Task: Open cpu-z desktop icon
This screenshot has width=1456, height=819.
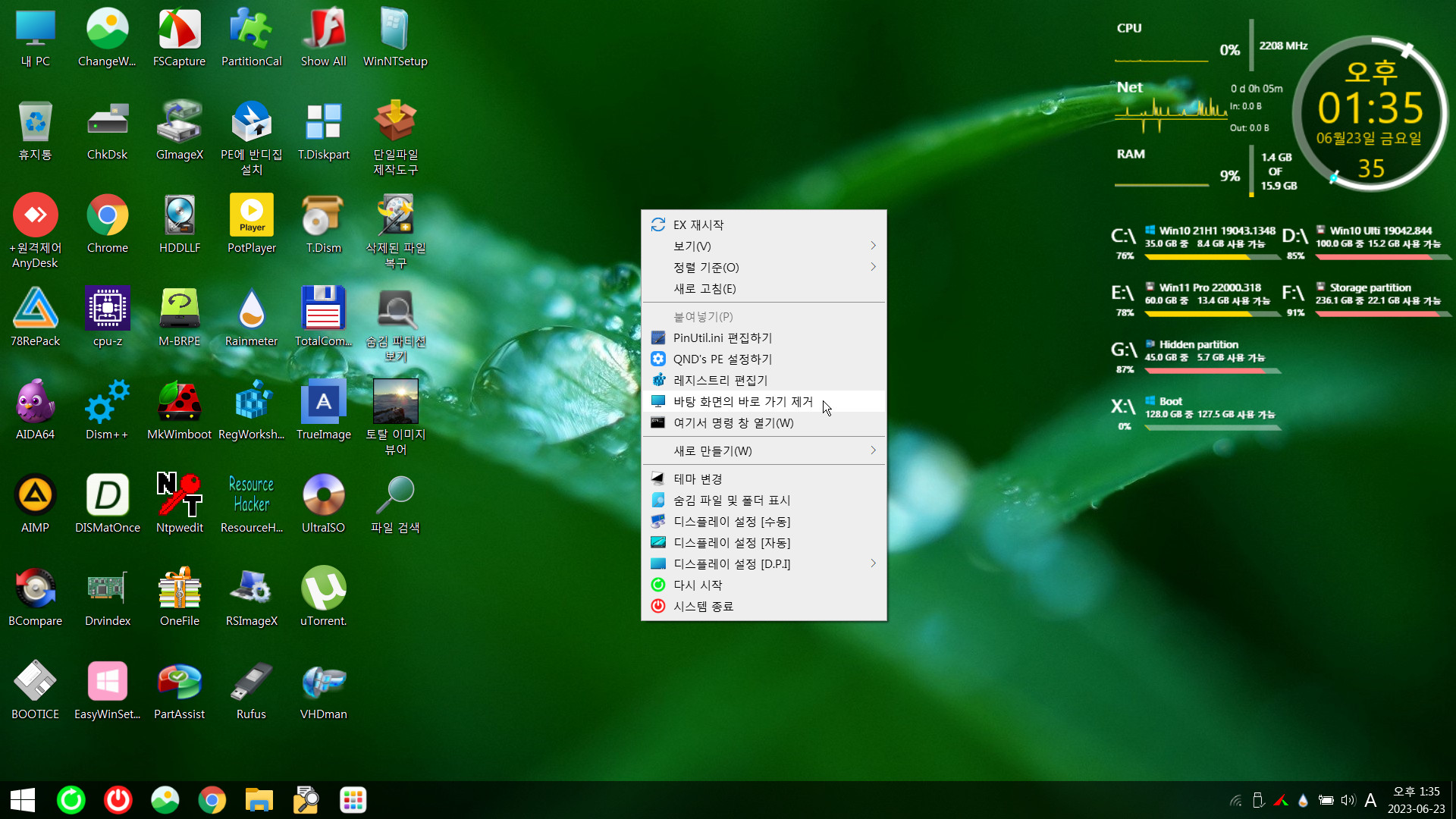Action: 107,317
